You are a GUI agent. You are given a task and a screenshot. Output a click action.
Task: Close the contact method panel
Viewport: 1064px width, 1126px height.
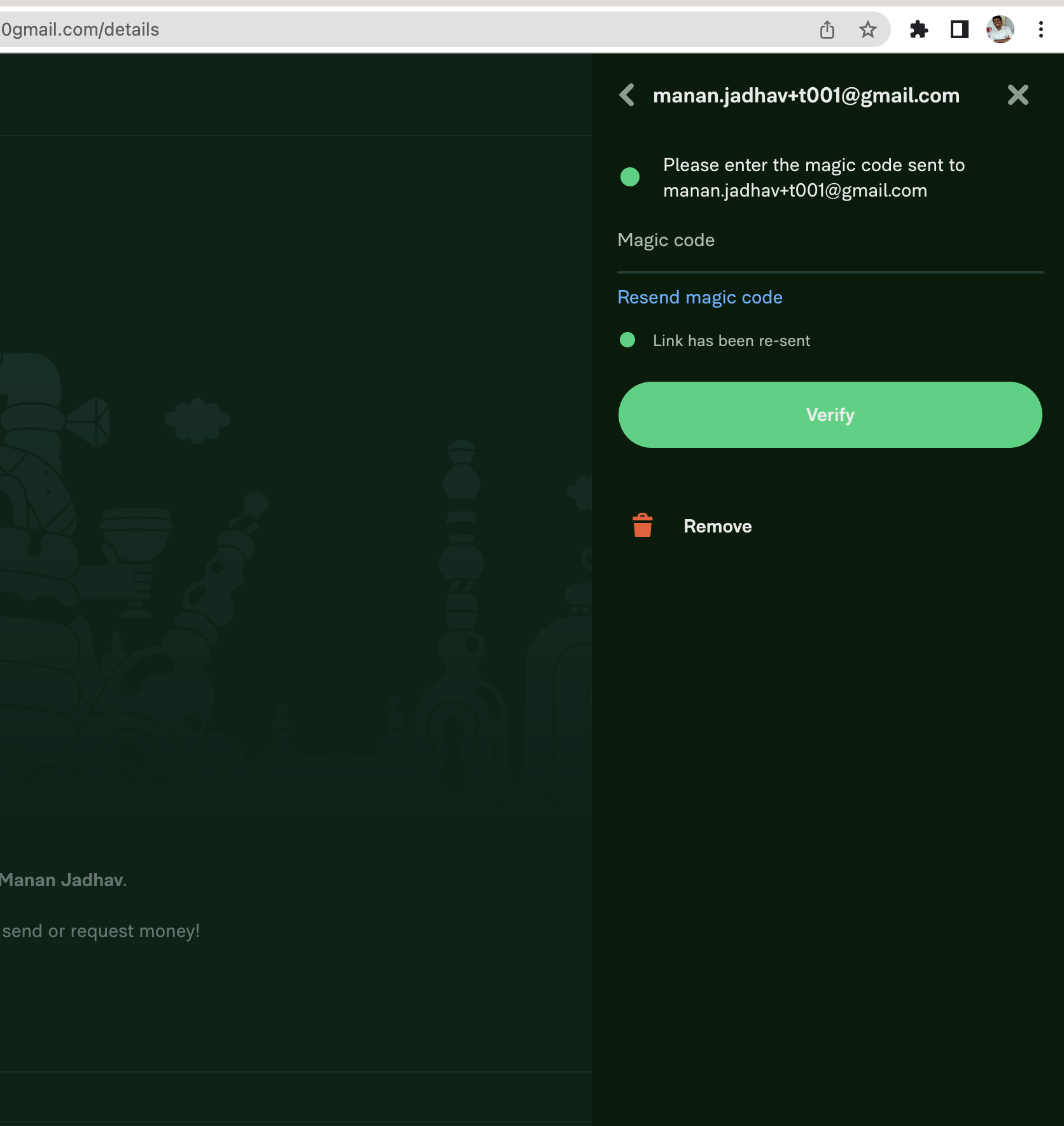pos(1018,95)
